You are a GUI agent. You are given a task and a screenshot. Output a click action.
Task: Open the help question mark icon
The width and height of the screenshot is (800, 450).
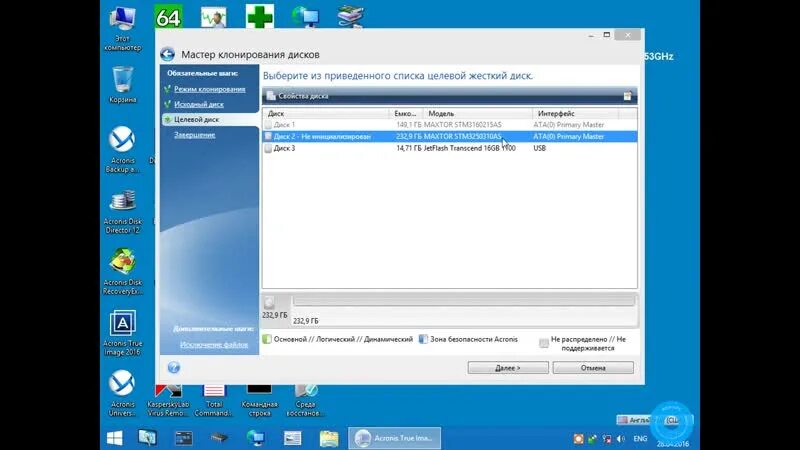coord(173,367)
